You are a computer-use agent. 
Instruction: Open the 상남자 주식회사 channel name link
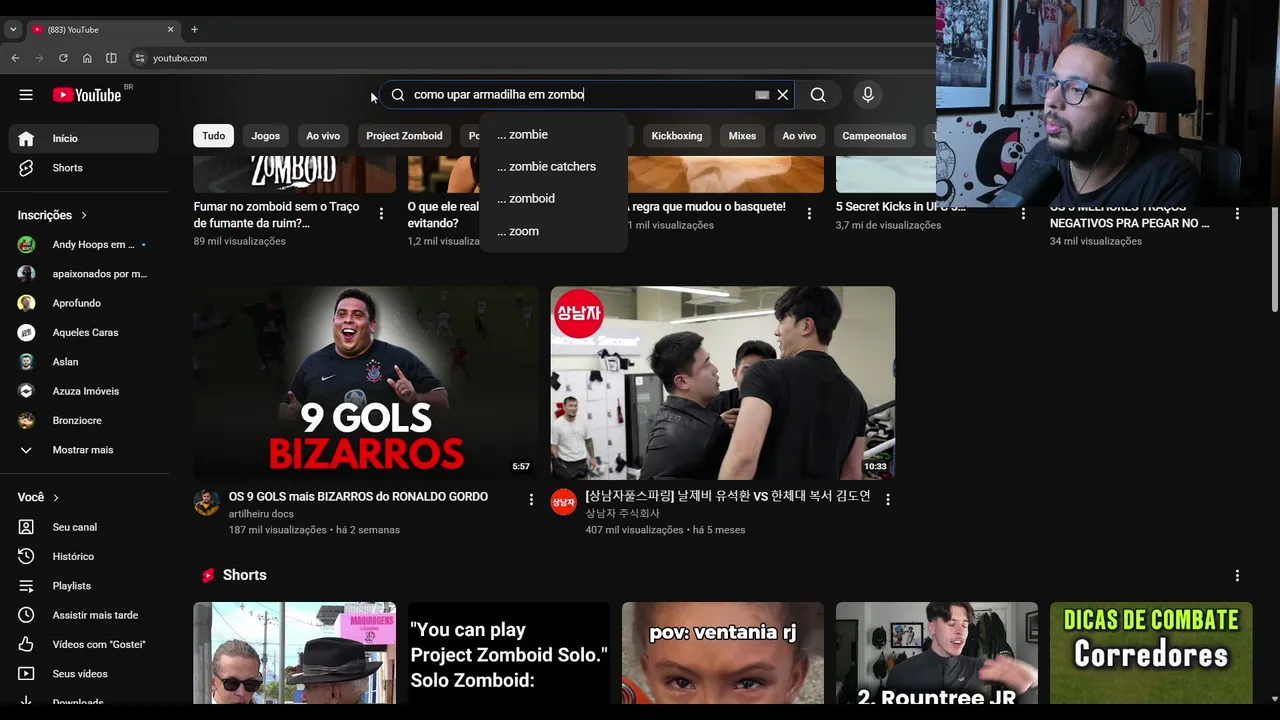click(623, 514)
